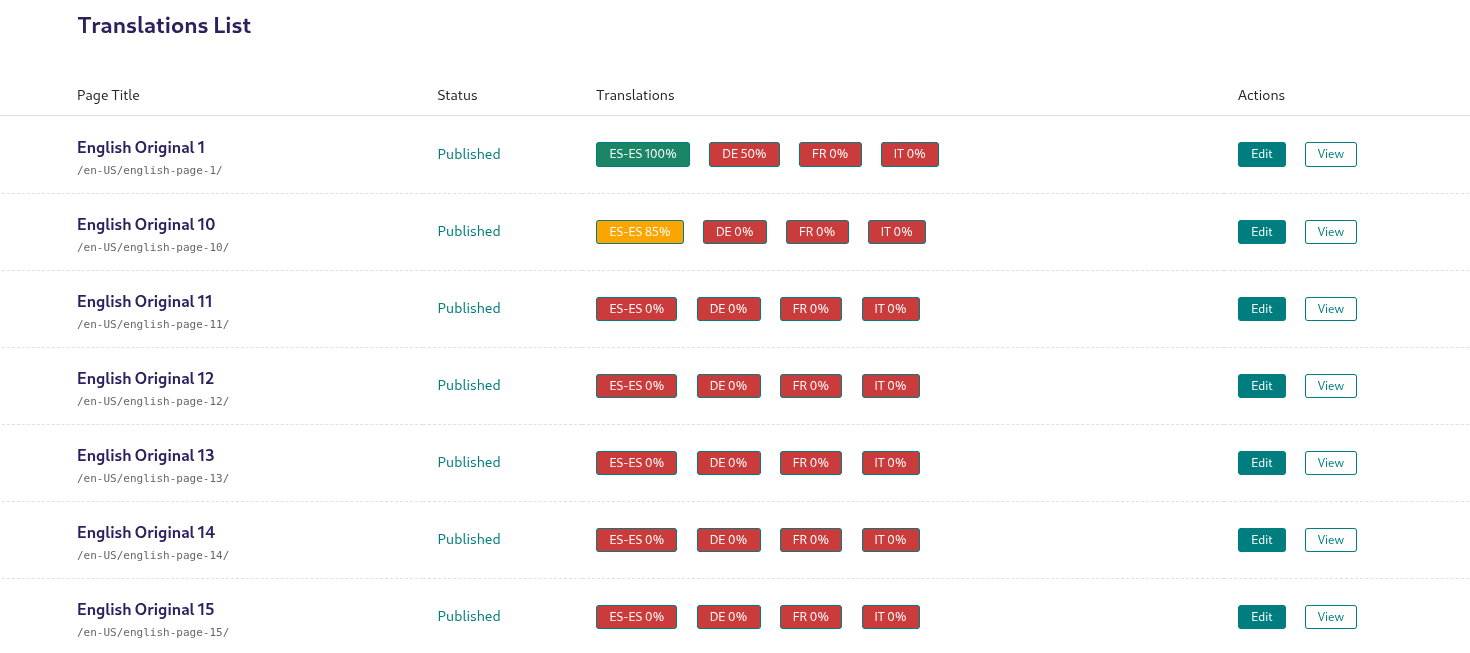The image size is (1470, 653).
Task: View the page English Original 10
Action: 1330,231
